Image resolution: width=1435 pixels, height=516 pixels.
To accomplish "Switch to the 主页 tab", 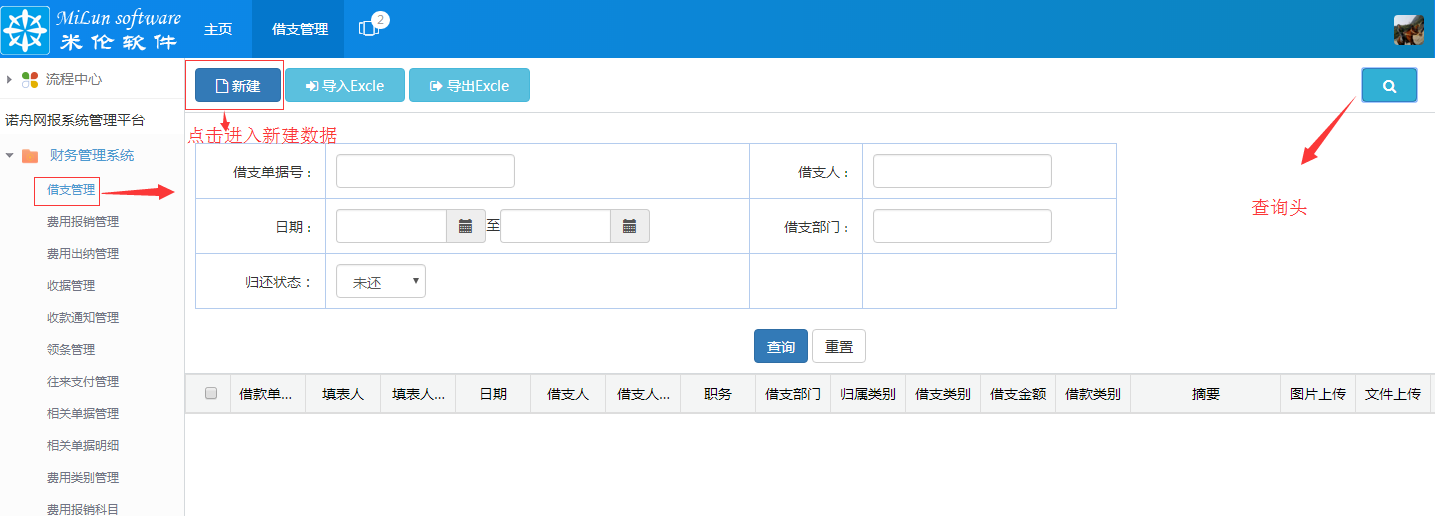I will 218,29.
